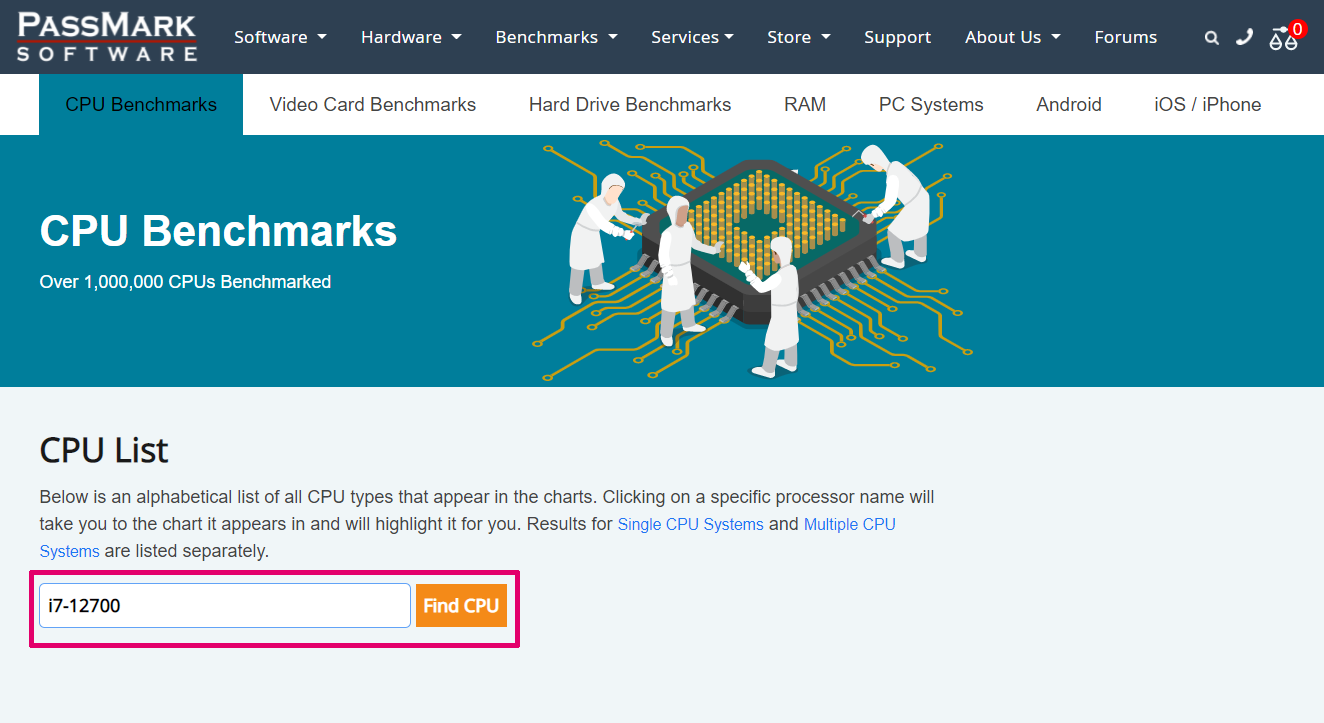Open the compare scales cart icon
This screenshot has height=723, width=1324.
(1286, 36)
